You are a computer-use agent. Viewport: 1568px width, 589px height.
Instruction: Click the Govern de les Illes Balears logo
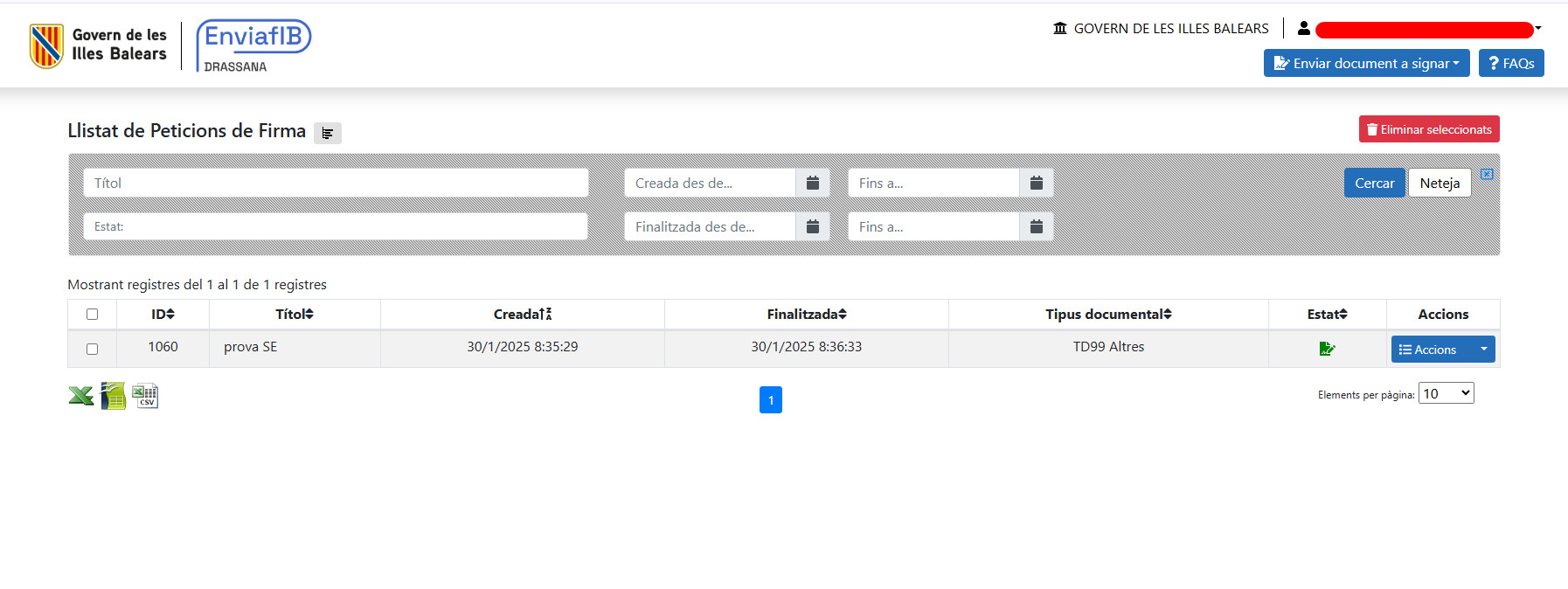[x=98, y=45]
